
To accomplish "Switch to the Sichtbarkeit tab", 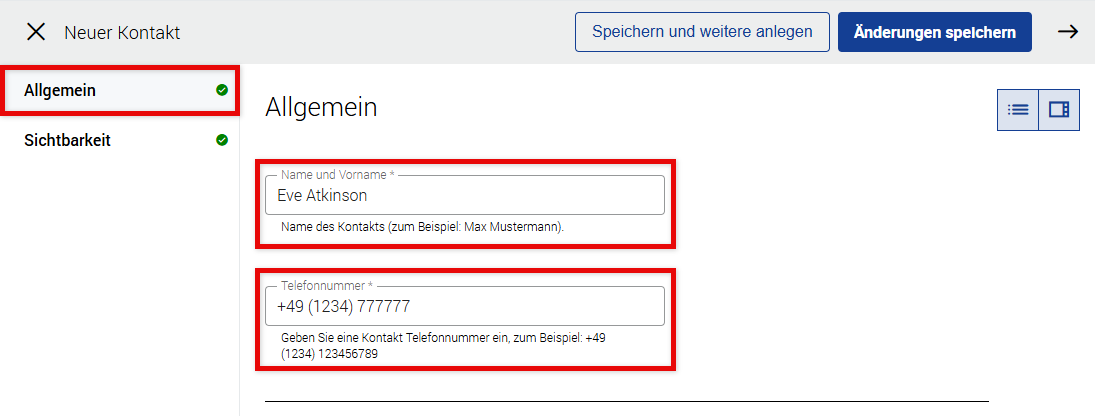I will point(67,140).
